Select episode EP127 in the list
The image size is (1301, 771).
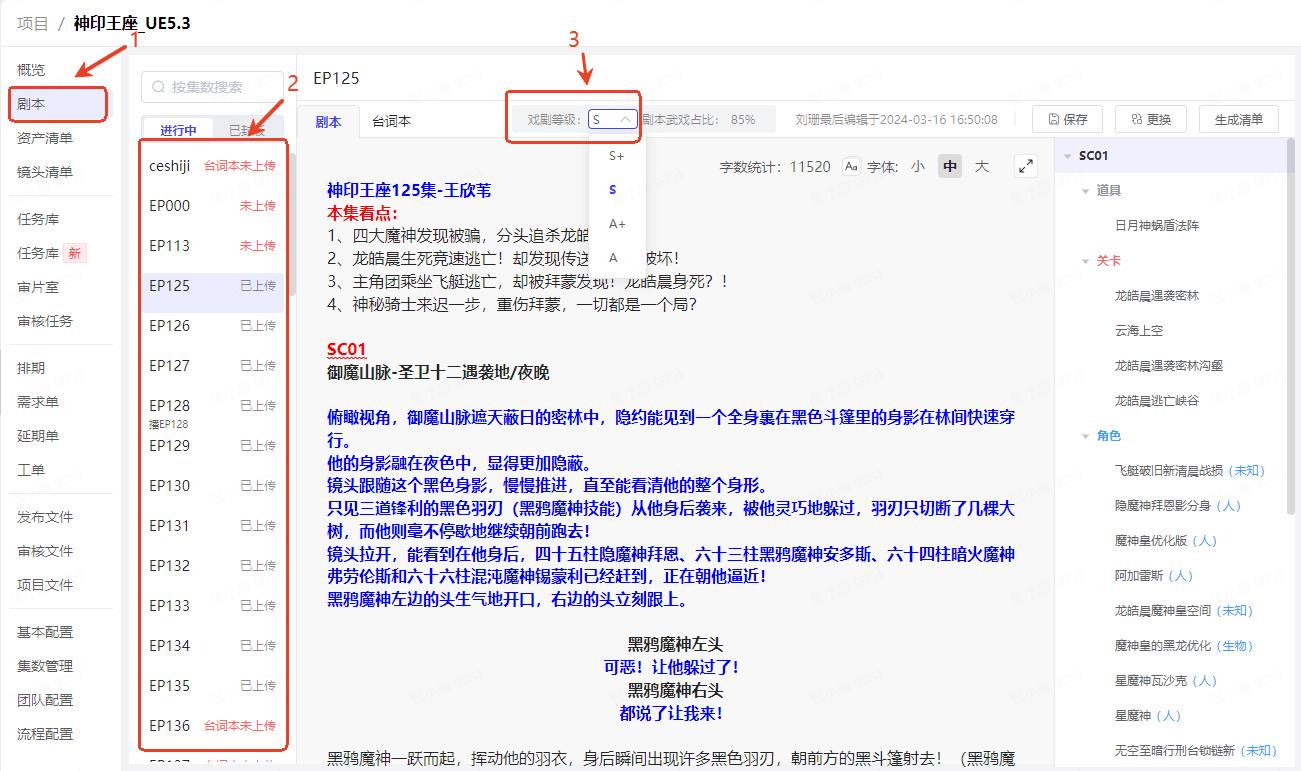tap(212, 366)
